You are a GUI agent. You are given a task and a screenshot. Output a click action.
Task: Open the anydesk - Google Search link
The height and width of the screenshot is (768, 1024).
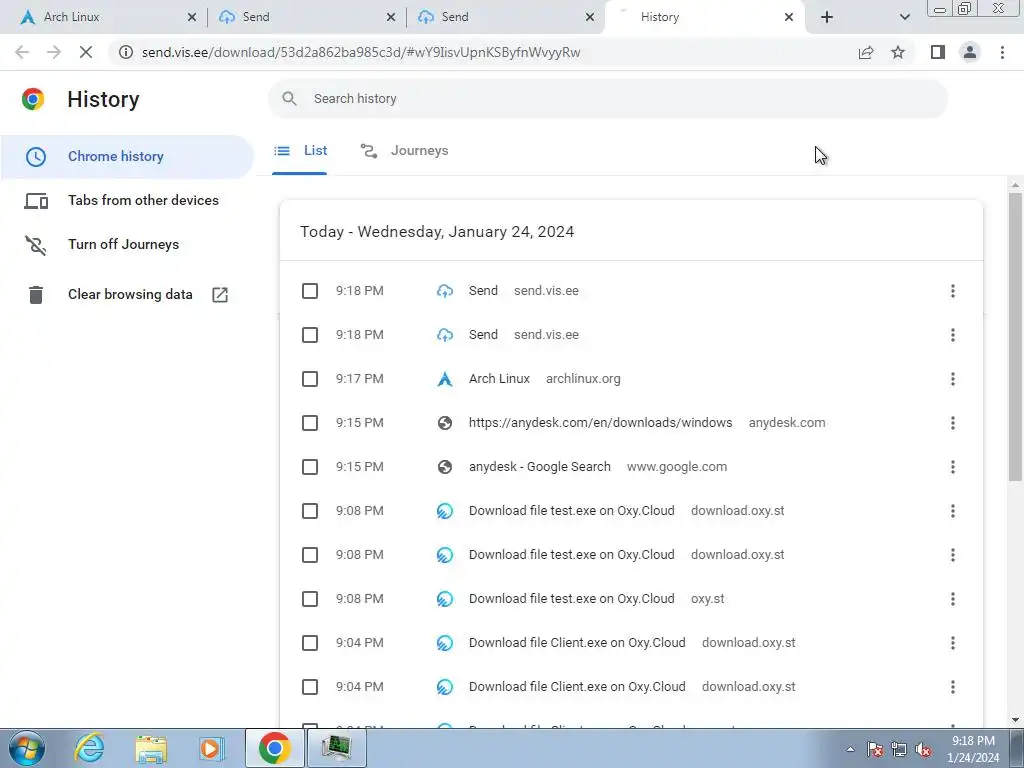tap(539, 467)
